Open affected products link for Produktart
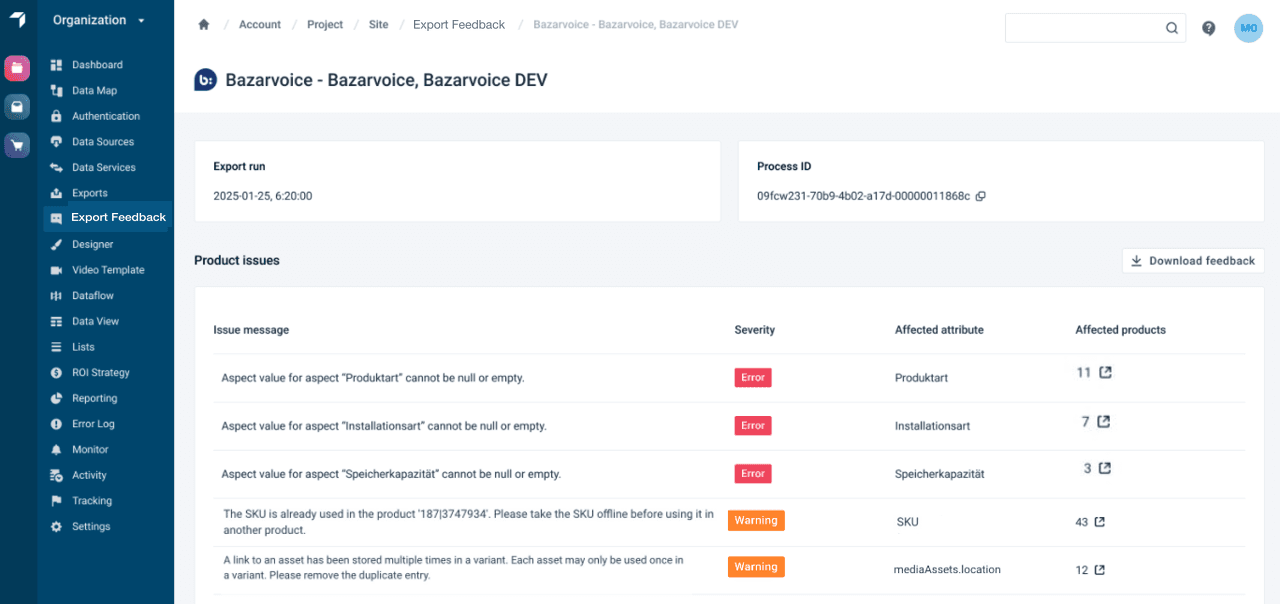 tap(1105, 372)
